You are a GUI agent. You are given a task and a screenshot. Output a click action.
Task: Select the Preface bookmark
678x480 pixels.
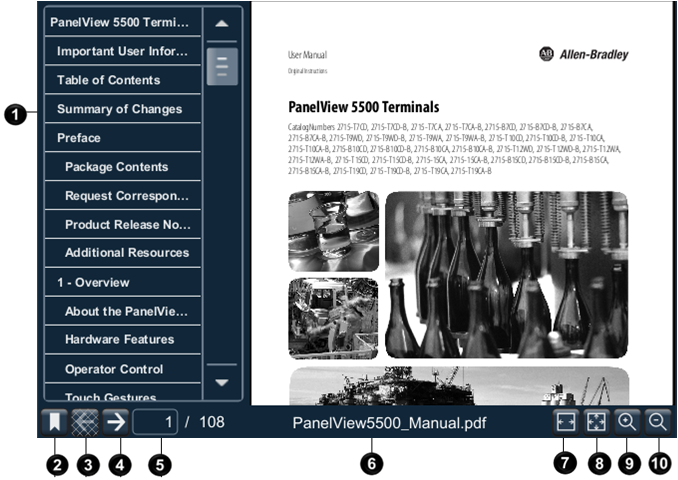click(x=123, y=138)
